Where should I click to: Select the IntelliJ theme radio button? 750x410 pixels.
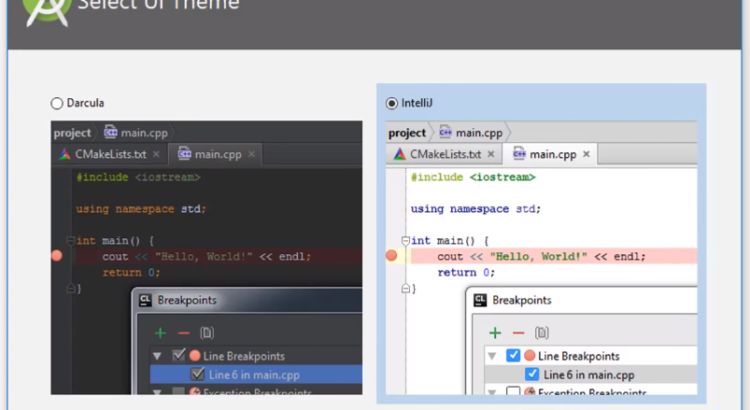click(391, 103)
